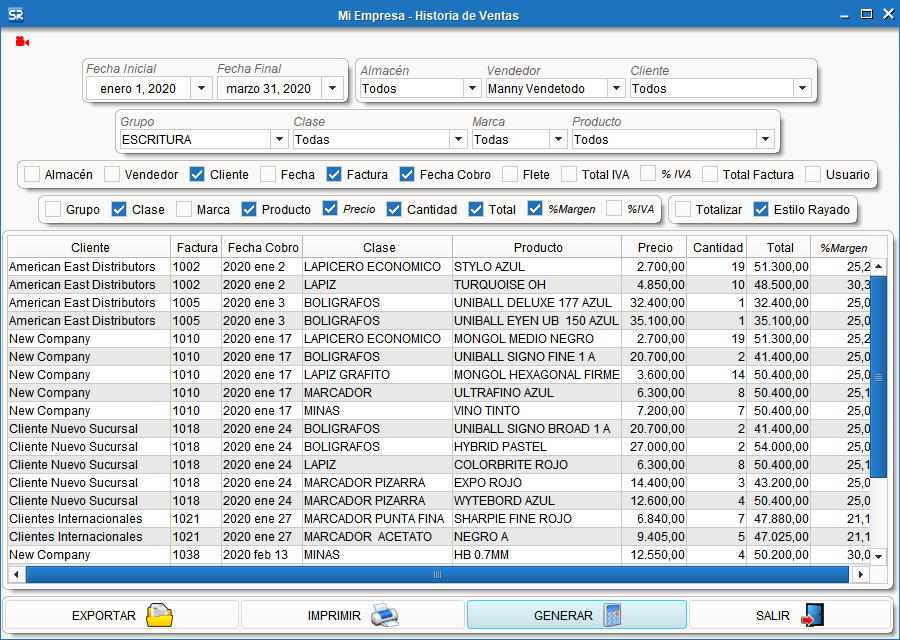Expand the Grupo dropdown showing ESCRITURA
The height and width of the screenshot is (640, 900).
coord(279,139)
